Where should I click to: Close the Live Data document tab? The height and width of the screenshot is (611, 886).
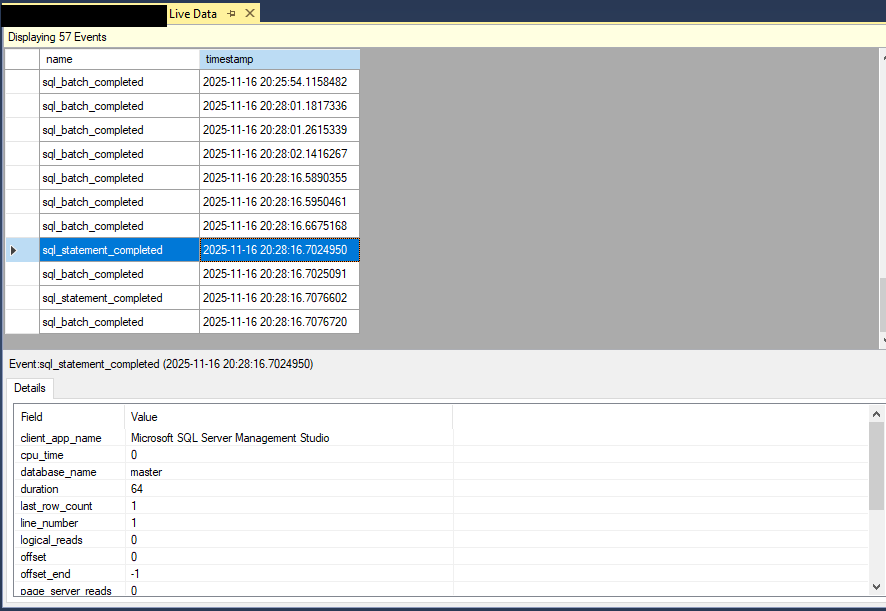[x=251, y=14]
